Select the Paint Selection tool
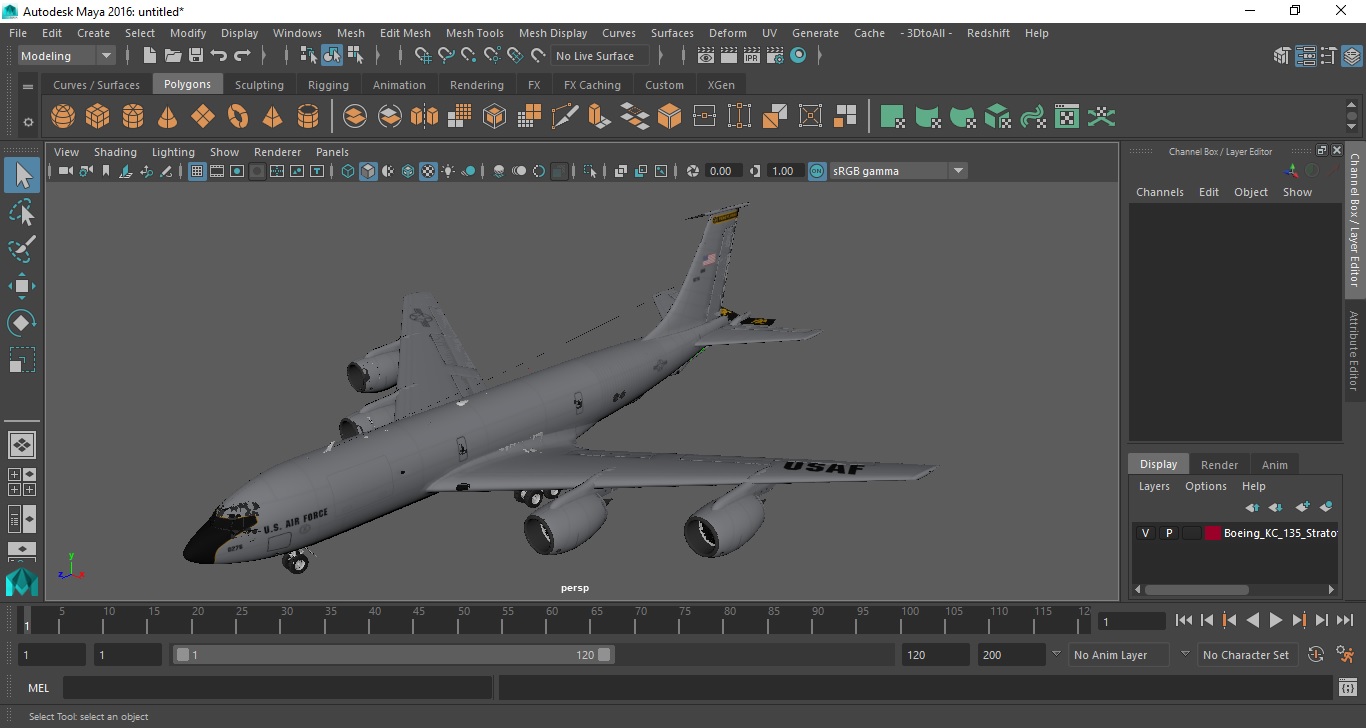1366x728 pixels. click(x=22, y=249)
